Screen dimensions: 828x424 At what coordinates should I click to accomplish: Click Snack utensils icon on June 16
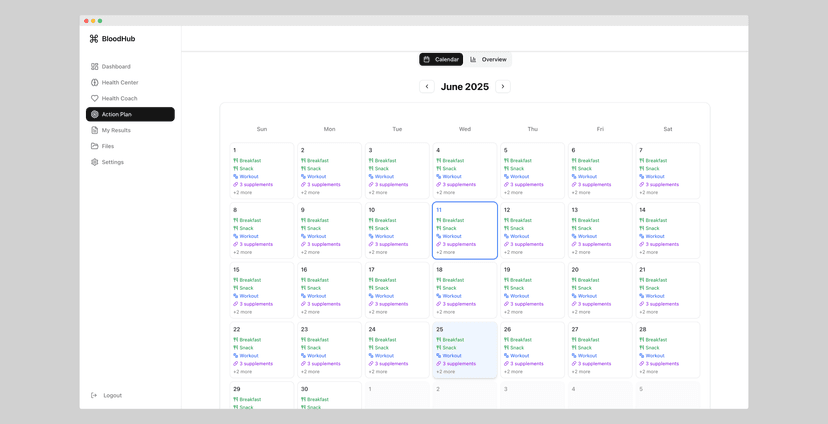[304, 288]
